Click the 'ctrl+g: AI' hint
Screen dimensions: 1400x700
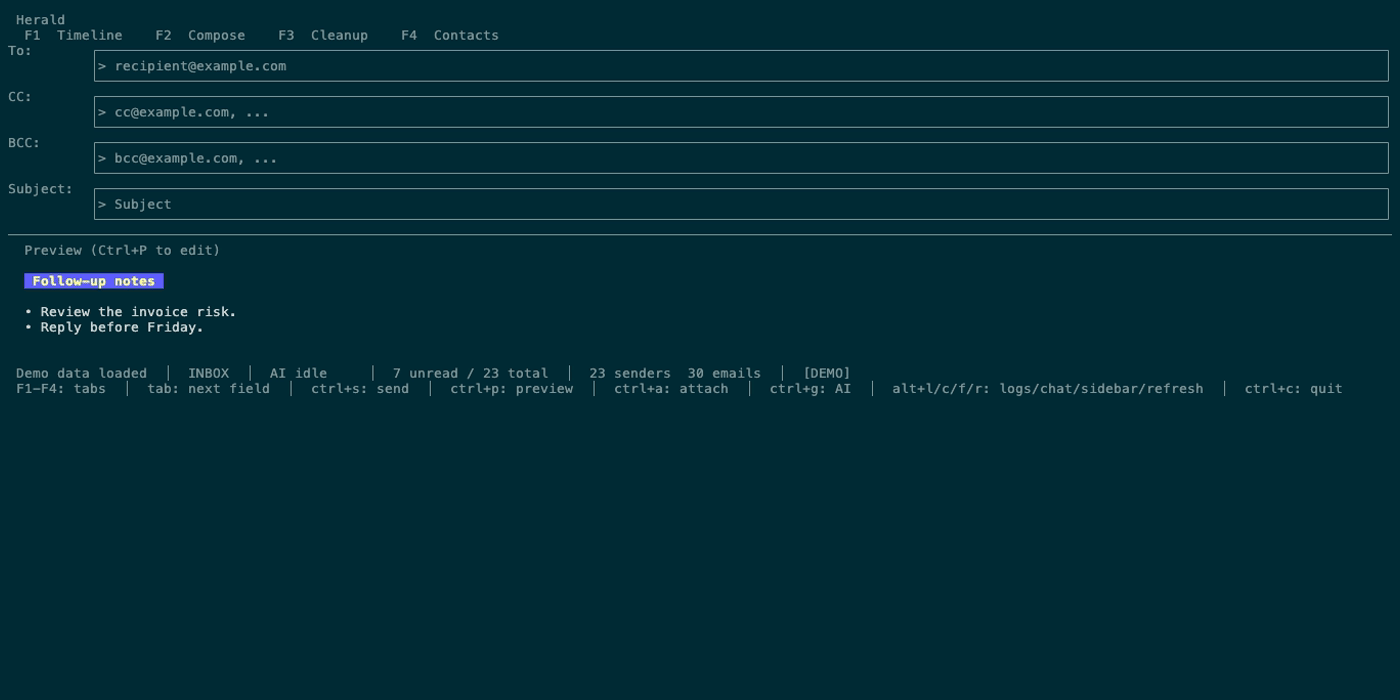point(810,389)
